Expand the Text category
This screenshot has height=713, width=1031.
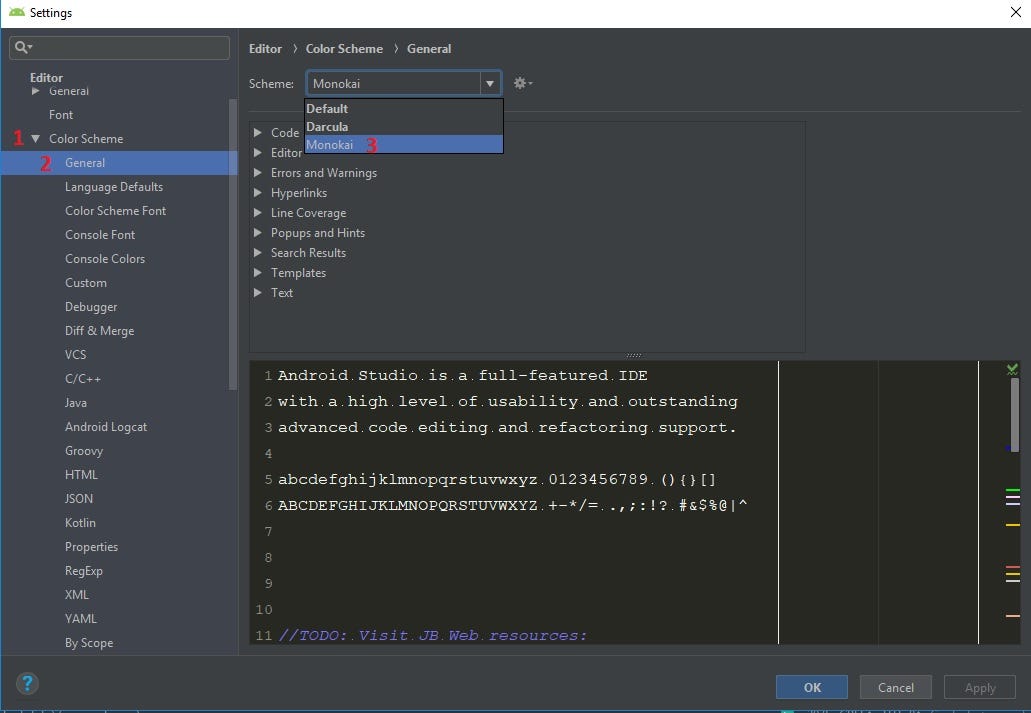[258, 293]
